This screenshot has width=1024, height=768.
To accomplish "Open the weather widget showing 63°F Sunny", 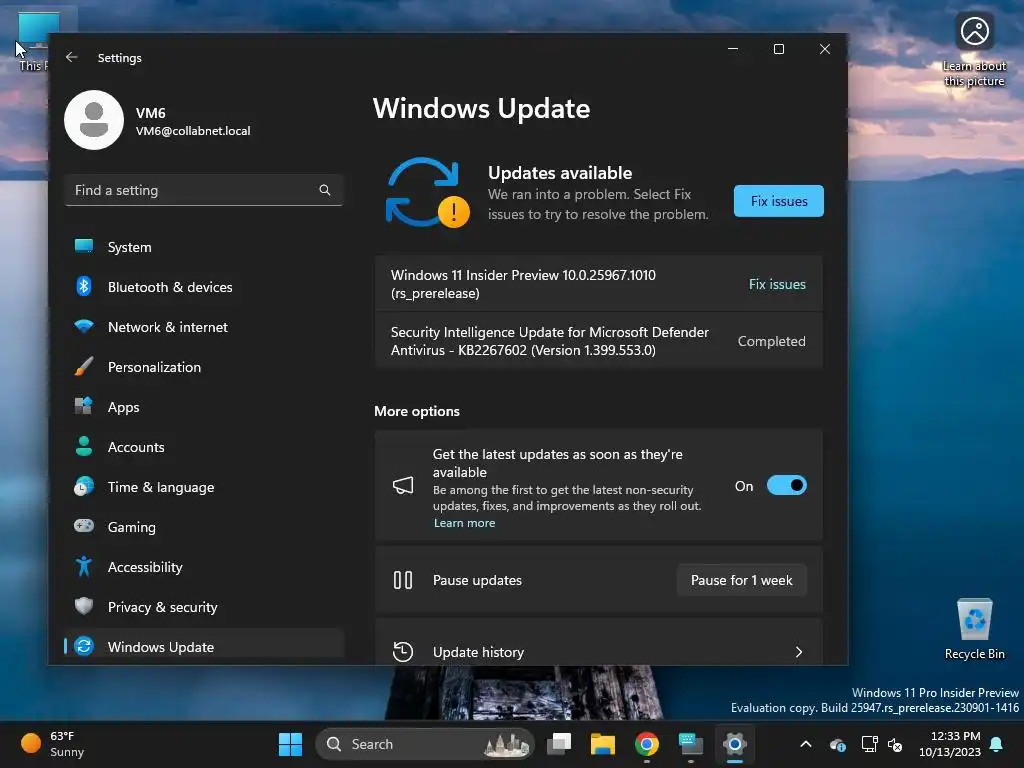I will click(52, 744).
